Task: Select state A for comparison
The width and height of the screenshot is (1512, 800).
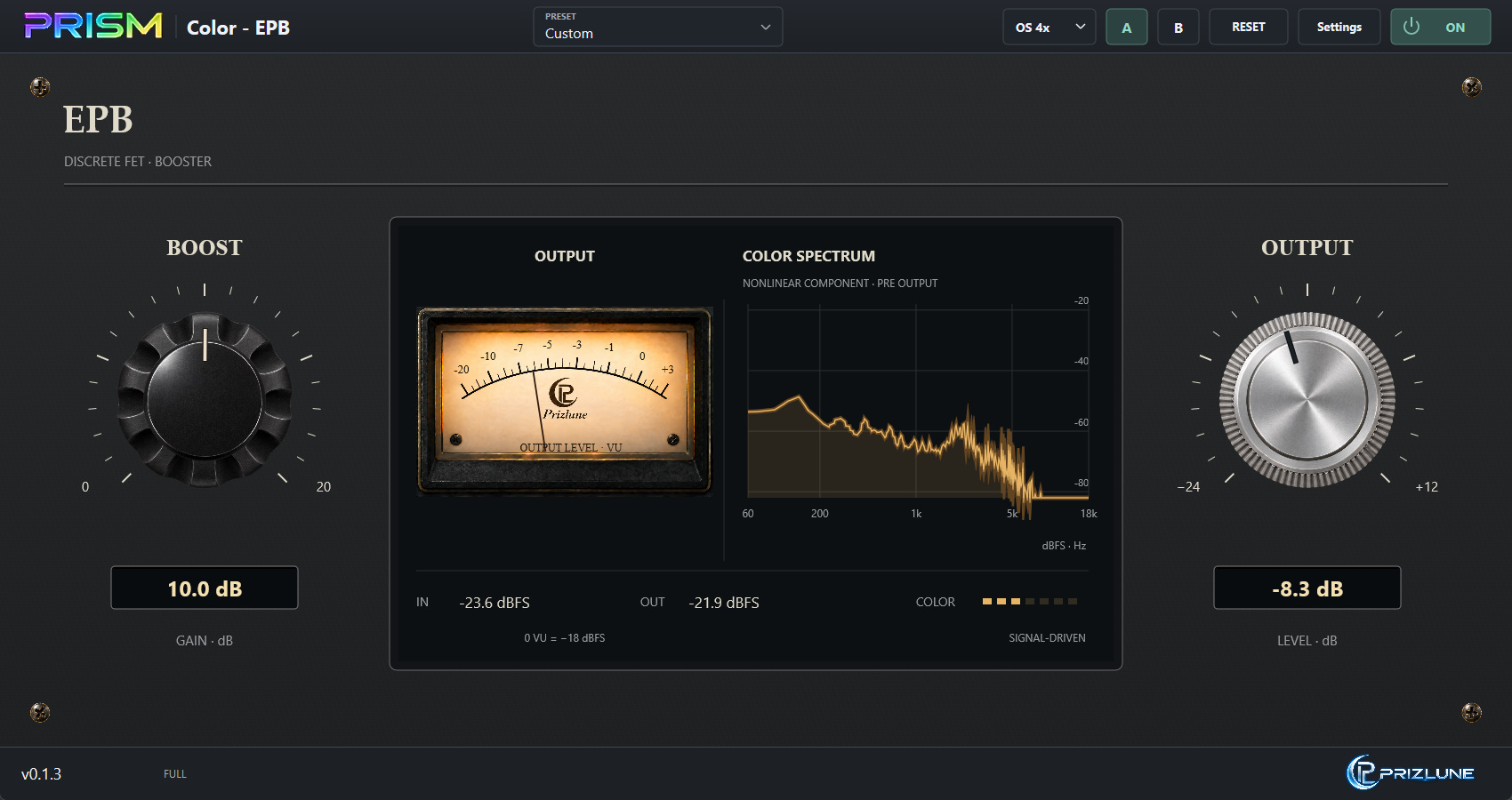Action: click(1126, 27)
